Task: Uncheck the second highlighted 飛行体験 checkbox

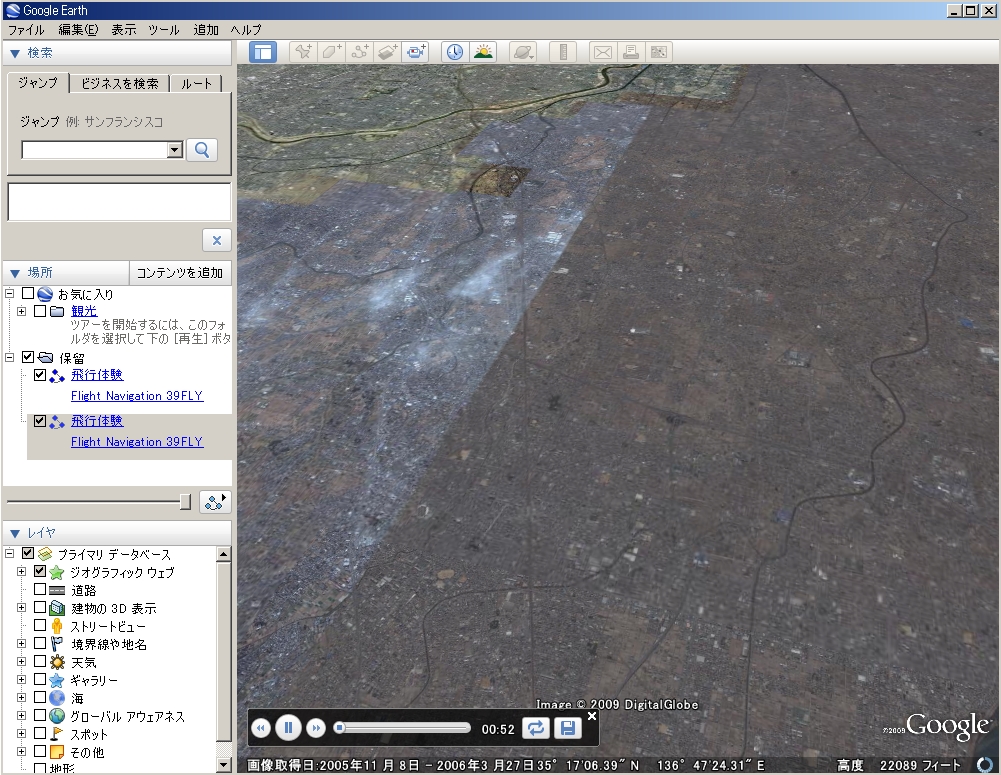Action: pyautogui.click(x=40, y=421)
